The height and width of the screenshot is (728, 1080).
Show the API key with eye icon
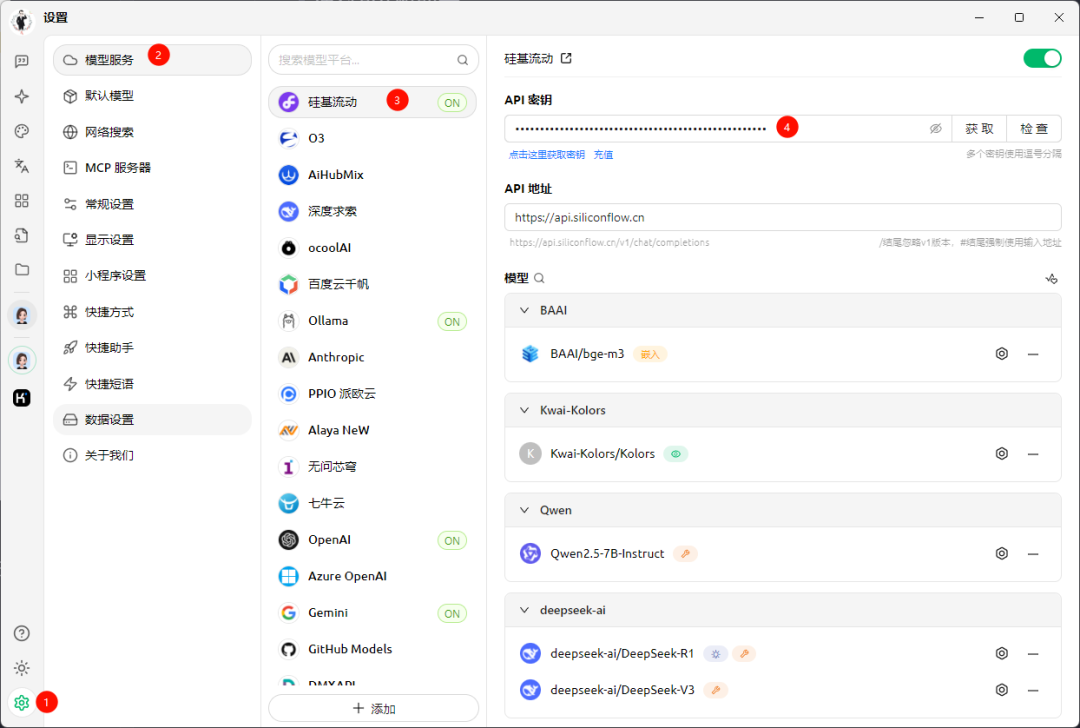click(935, 129)
